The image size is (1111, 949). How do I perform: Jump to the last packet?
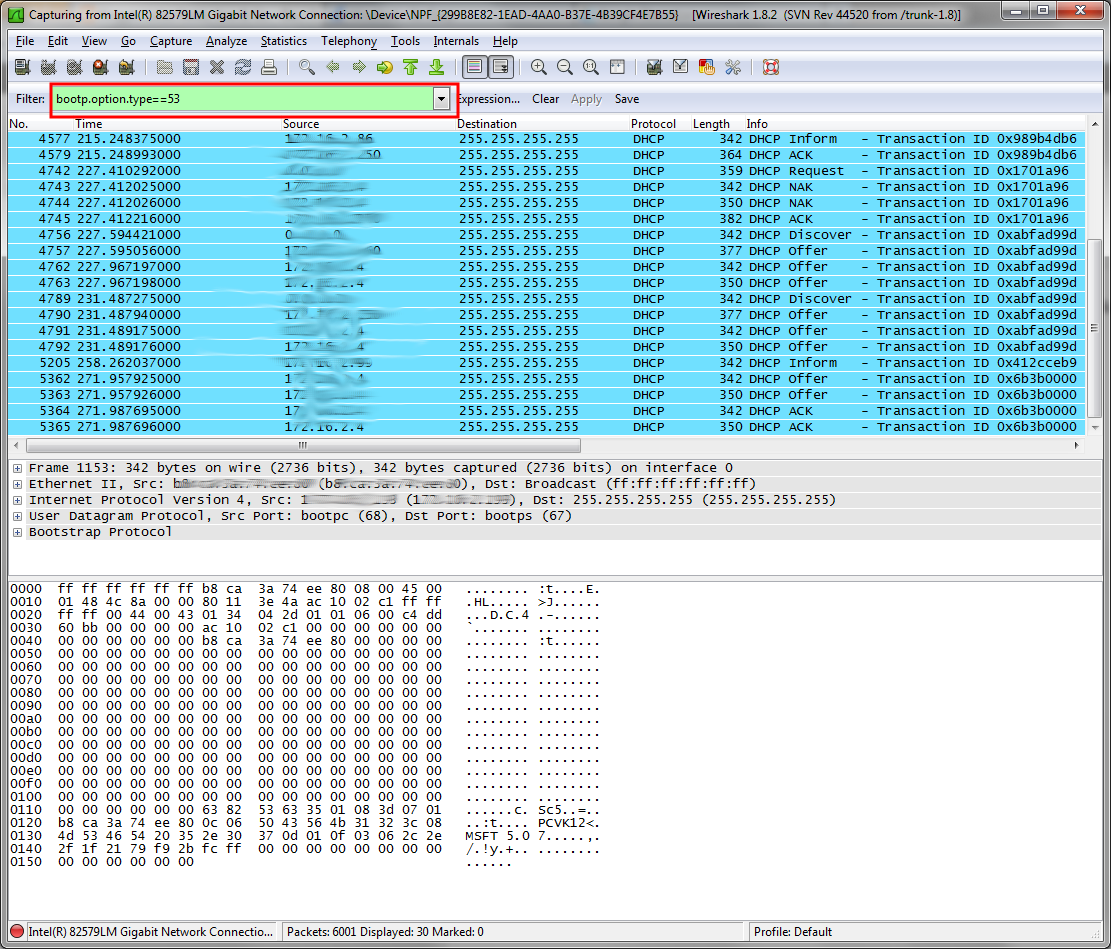click(436, 67)
